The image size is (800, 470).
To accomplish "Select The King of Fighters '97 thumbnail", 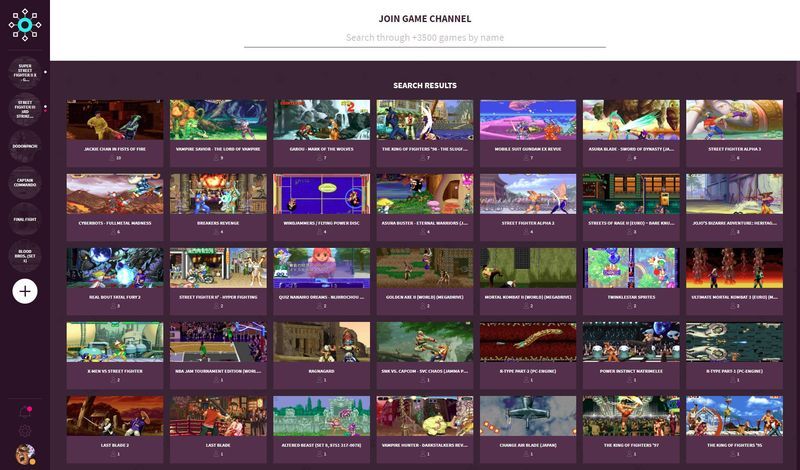I will (631, 416).
